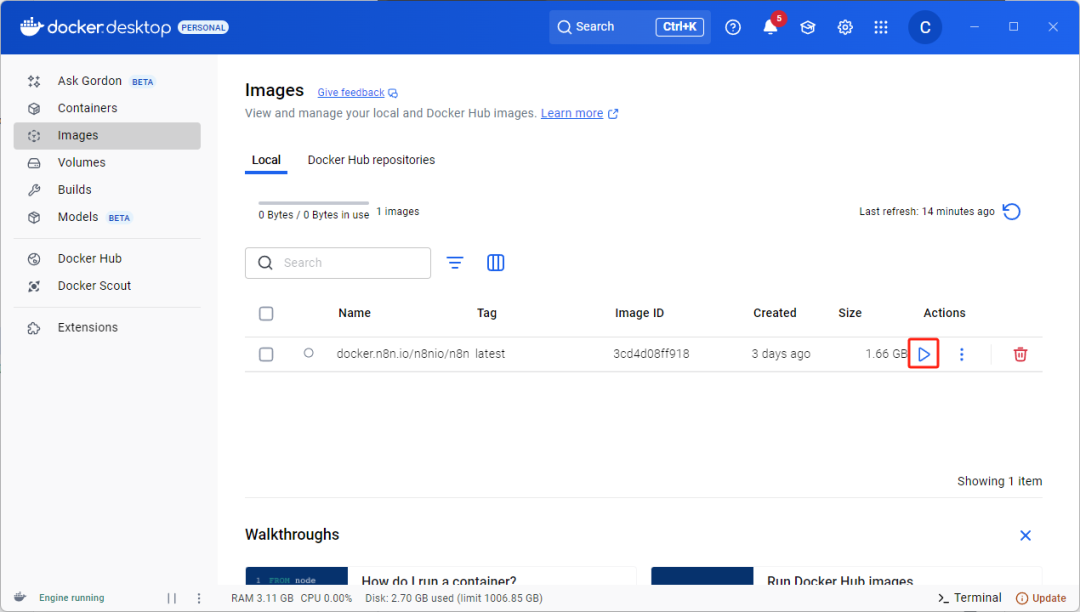Click the image Search input field
The image size is (1080, 612).
[x=338, y=263]
